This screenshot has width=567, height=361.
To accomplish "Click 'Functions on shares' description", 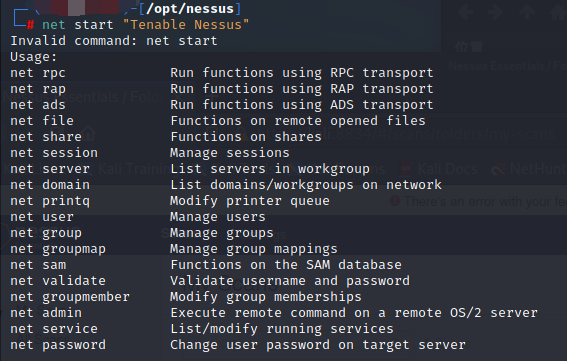I will tap(246, 137).
